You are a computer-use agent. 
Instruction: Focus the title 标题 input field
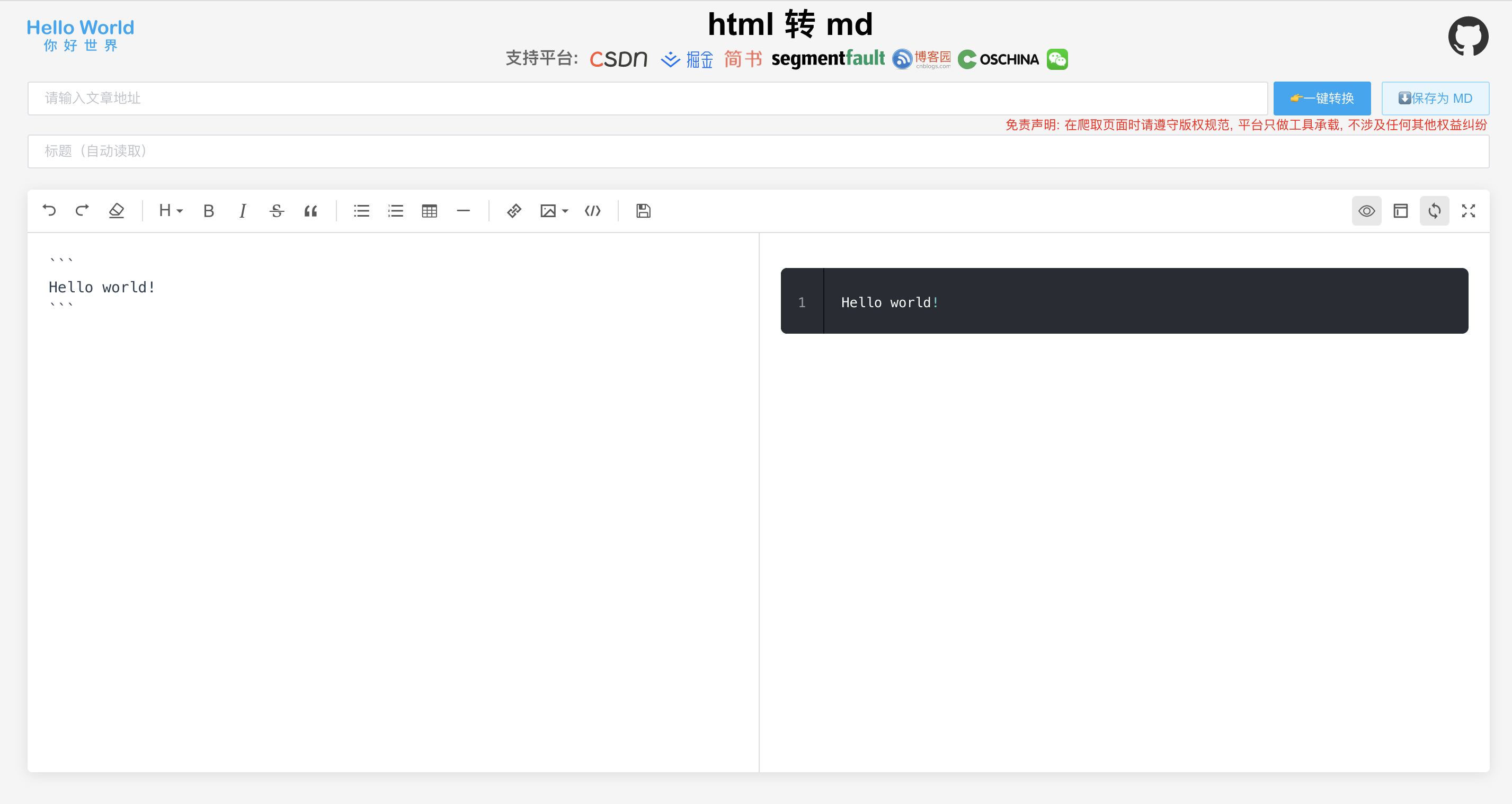758,151
